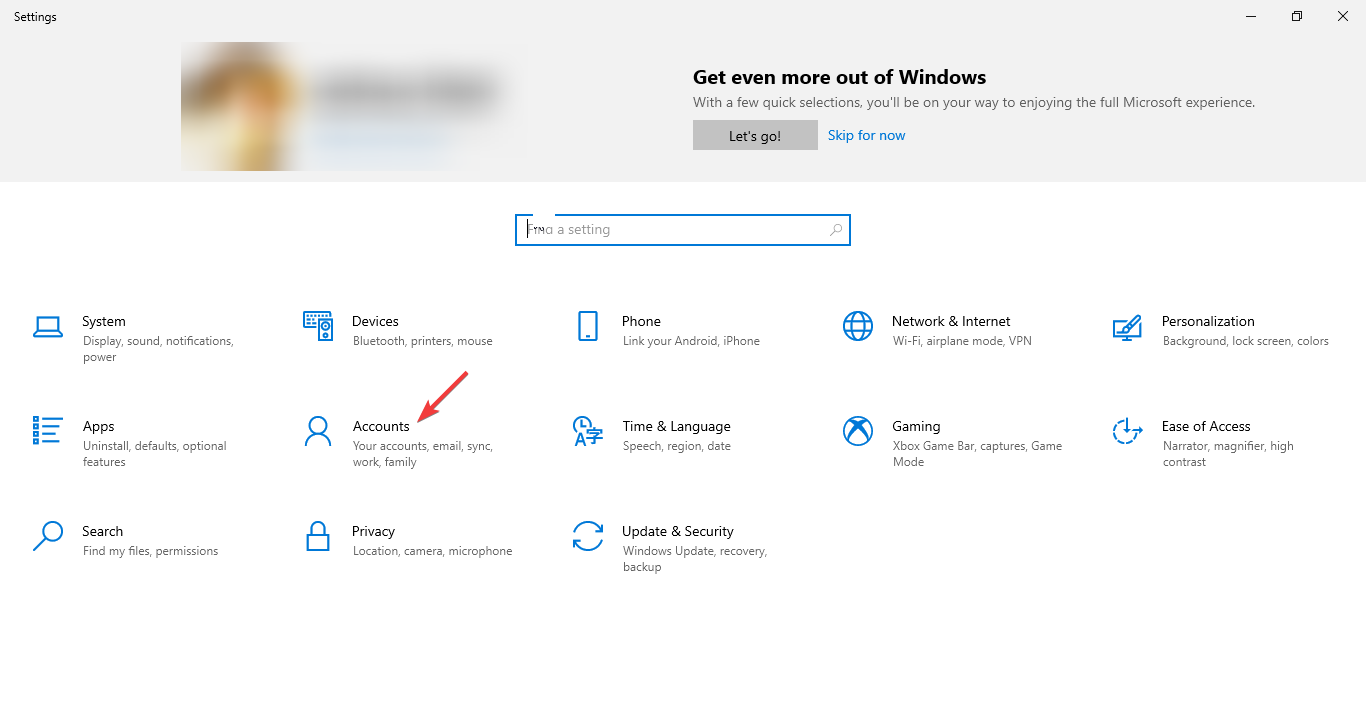This screenshot has height=728, width=1366.
Task: Click the Gaming category title
Action: [916, 426]
